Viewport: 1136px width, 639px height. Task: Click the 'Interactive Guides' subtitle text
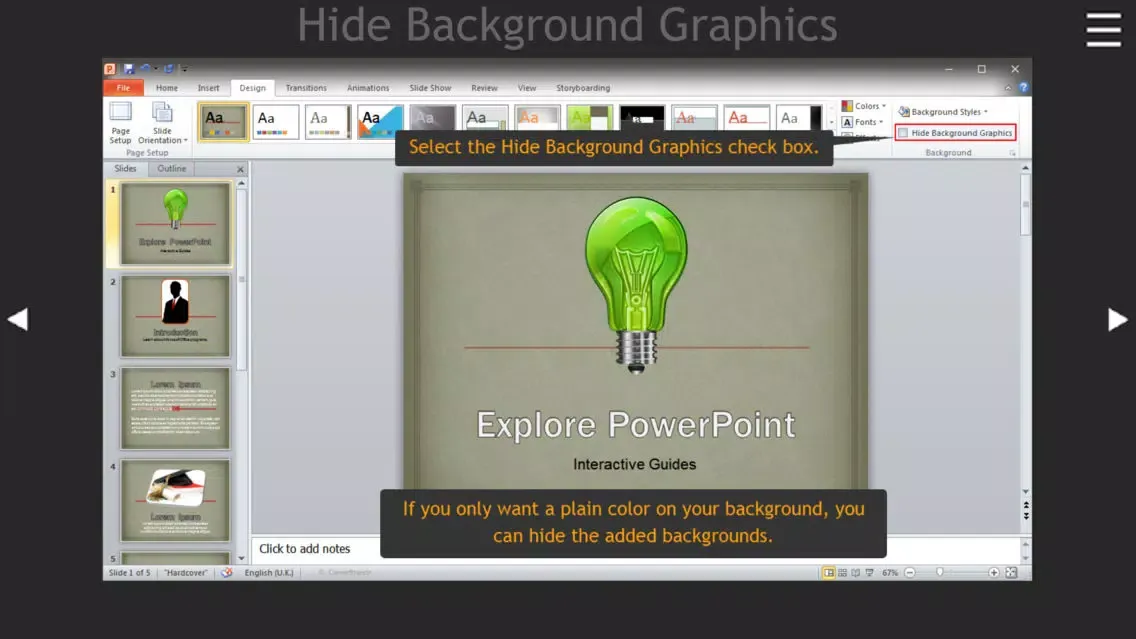click(x=635, y=464)
